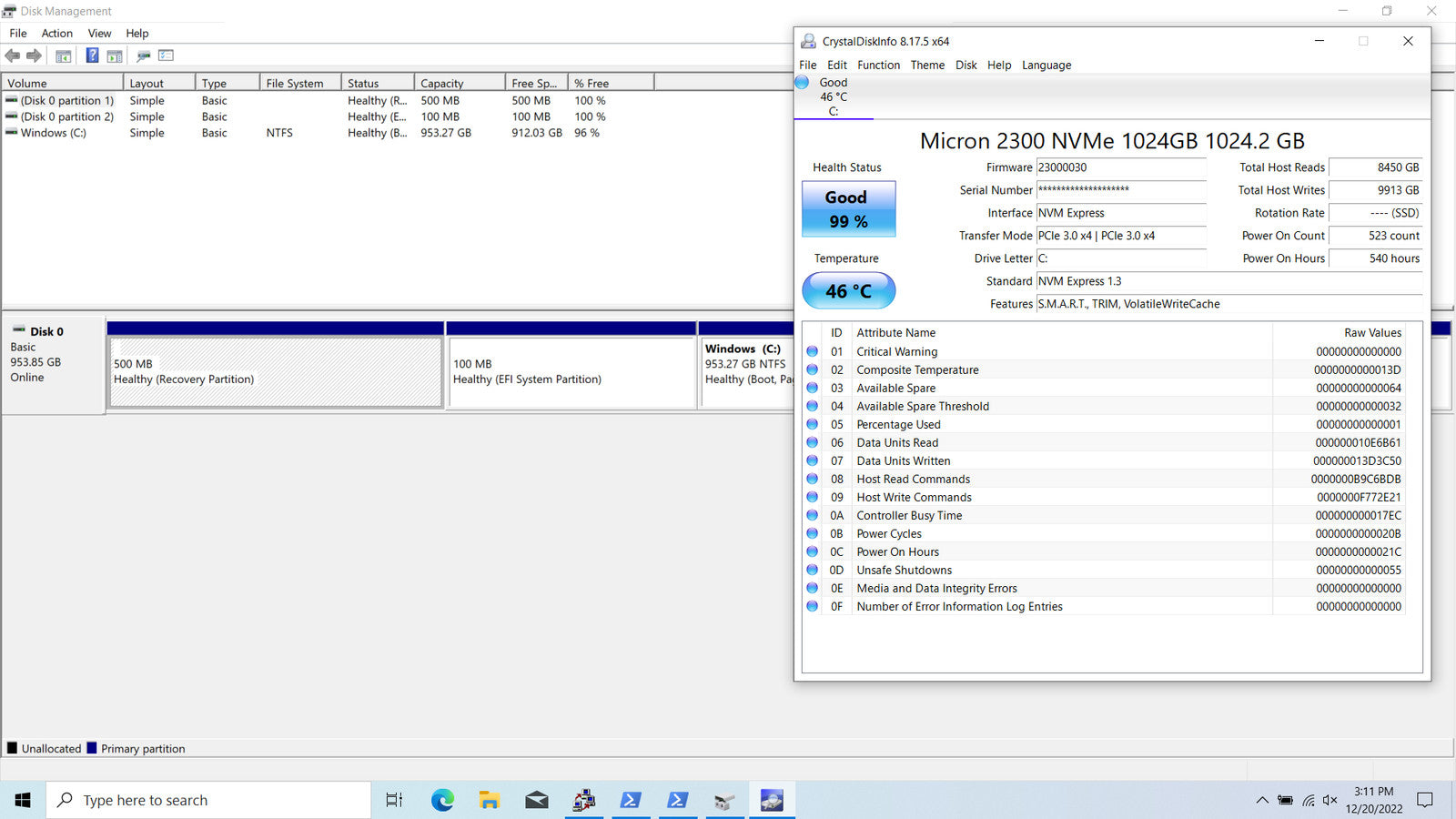Click the Type here to search box
This screenshot has height=819, width=1456.
[x=209, y=800]
